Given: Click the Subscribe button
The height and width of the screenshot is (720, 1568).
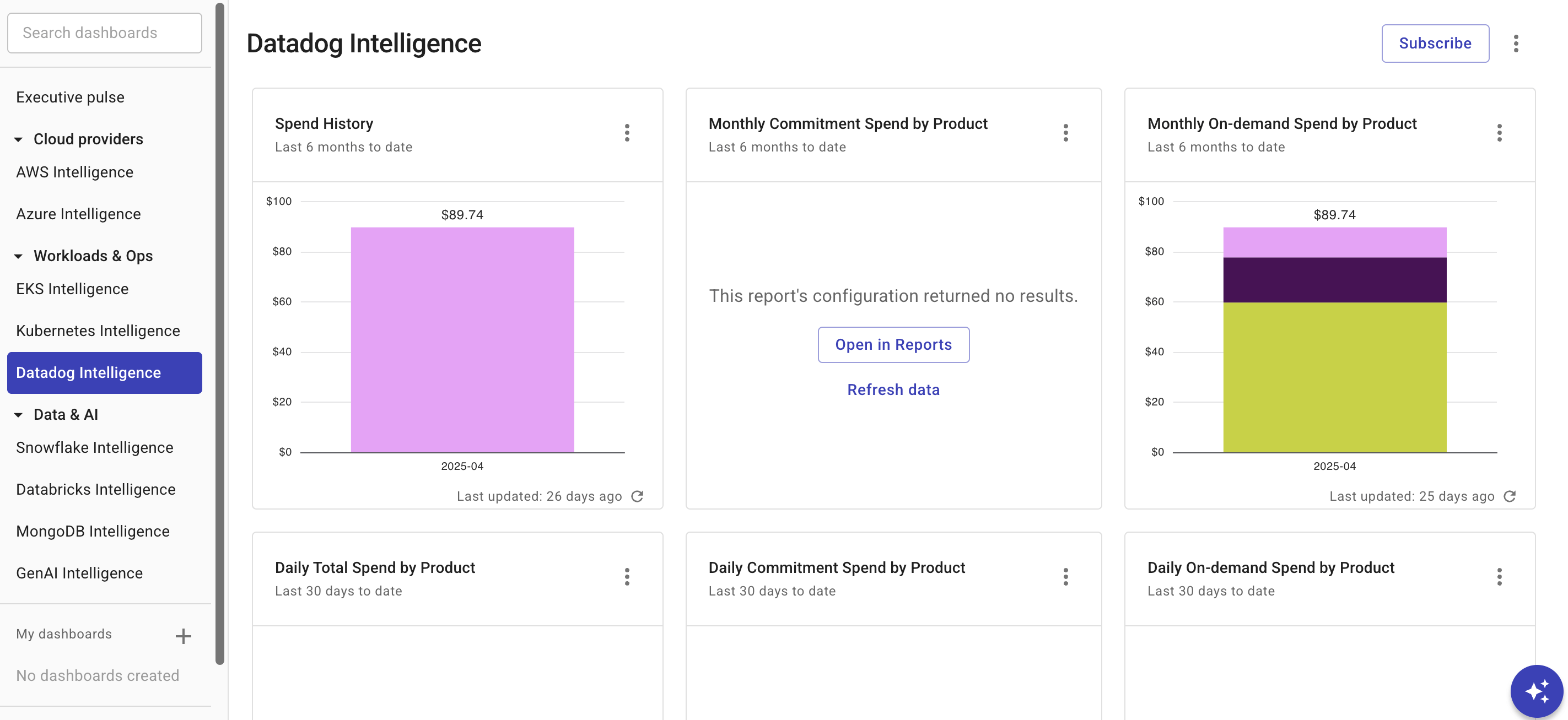Looking at the screenshot, I should click(x=1435, y=43).
